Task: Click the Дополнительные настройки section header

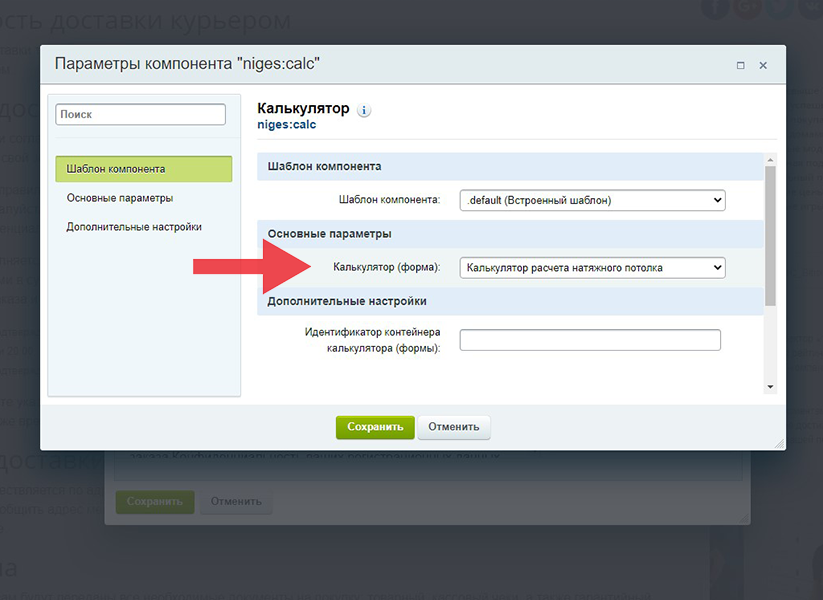Action: pyautogui.click(x=510, y=301)
